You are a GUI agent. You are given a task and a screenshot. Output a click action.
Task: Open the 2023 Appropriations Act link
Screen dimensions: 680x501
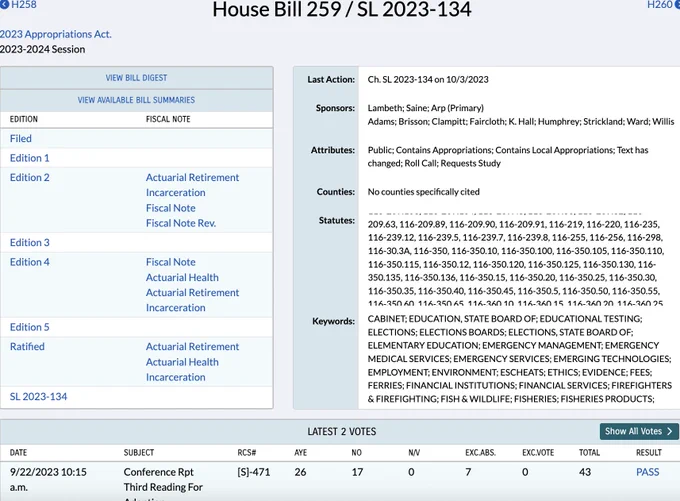[56, 34]
